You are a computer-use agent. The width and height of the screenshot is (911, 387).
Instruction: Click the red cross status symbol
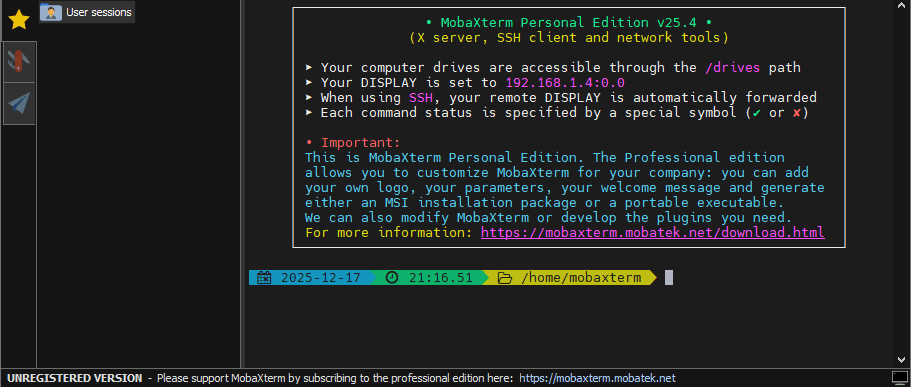click(797, 113)
